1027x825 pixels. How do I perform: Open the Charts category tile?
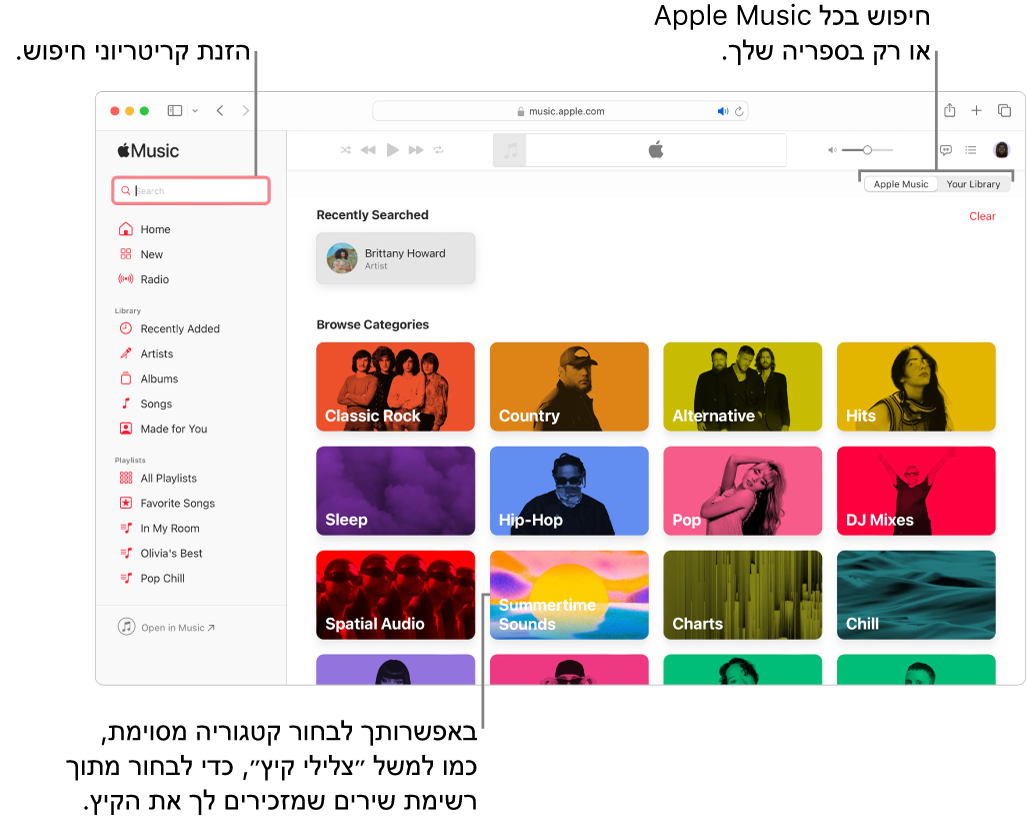[743, 595]
